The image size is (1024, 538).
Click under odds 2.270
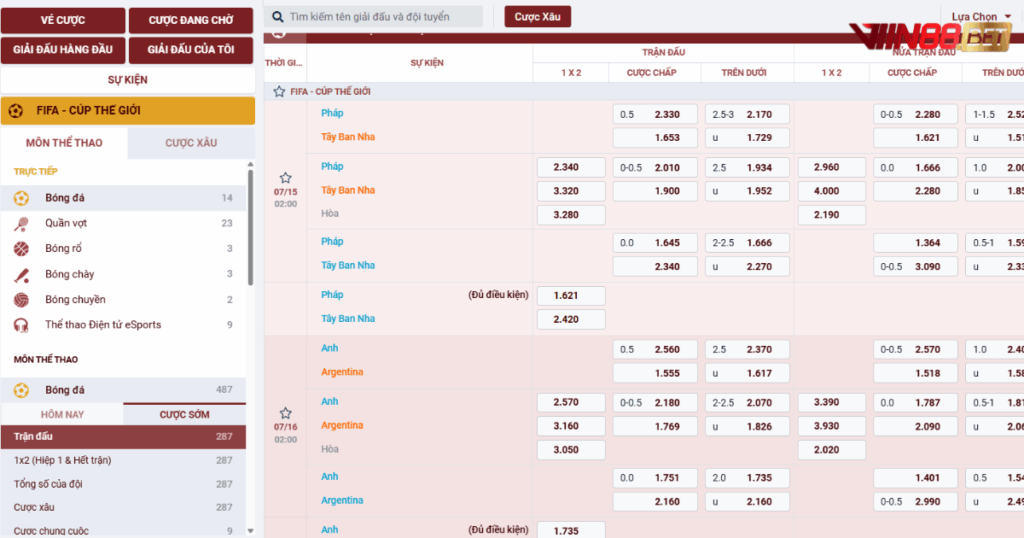click(747, 266)
